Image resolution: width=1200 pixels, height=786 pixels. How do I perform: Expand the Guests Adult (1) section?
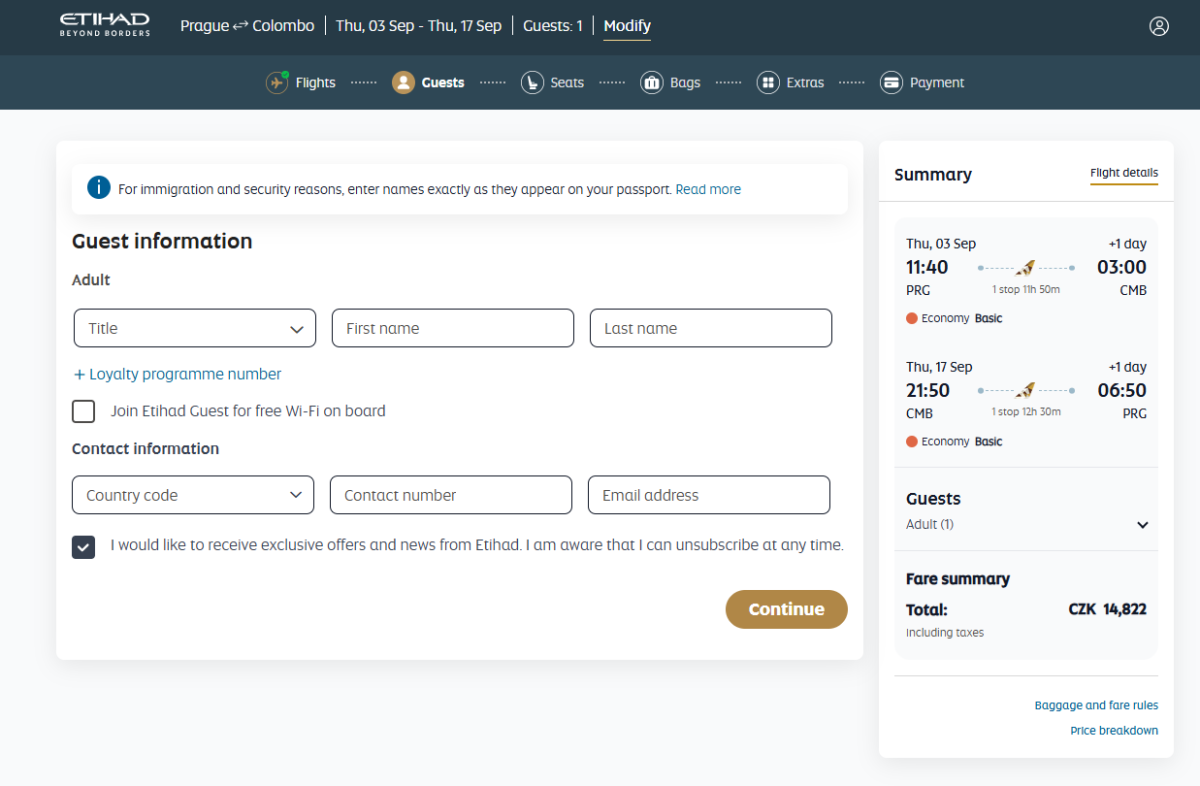coord(1142,525)
